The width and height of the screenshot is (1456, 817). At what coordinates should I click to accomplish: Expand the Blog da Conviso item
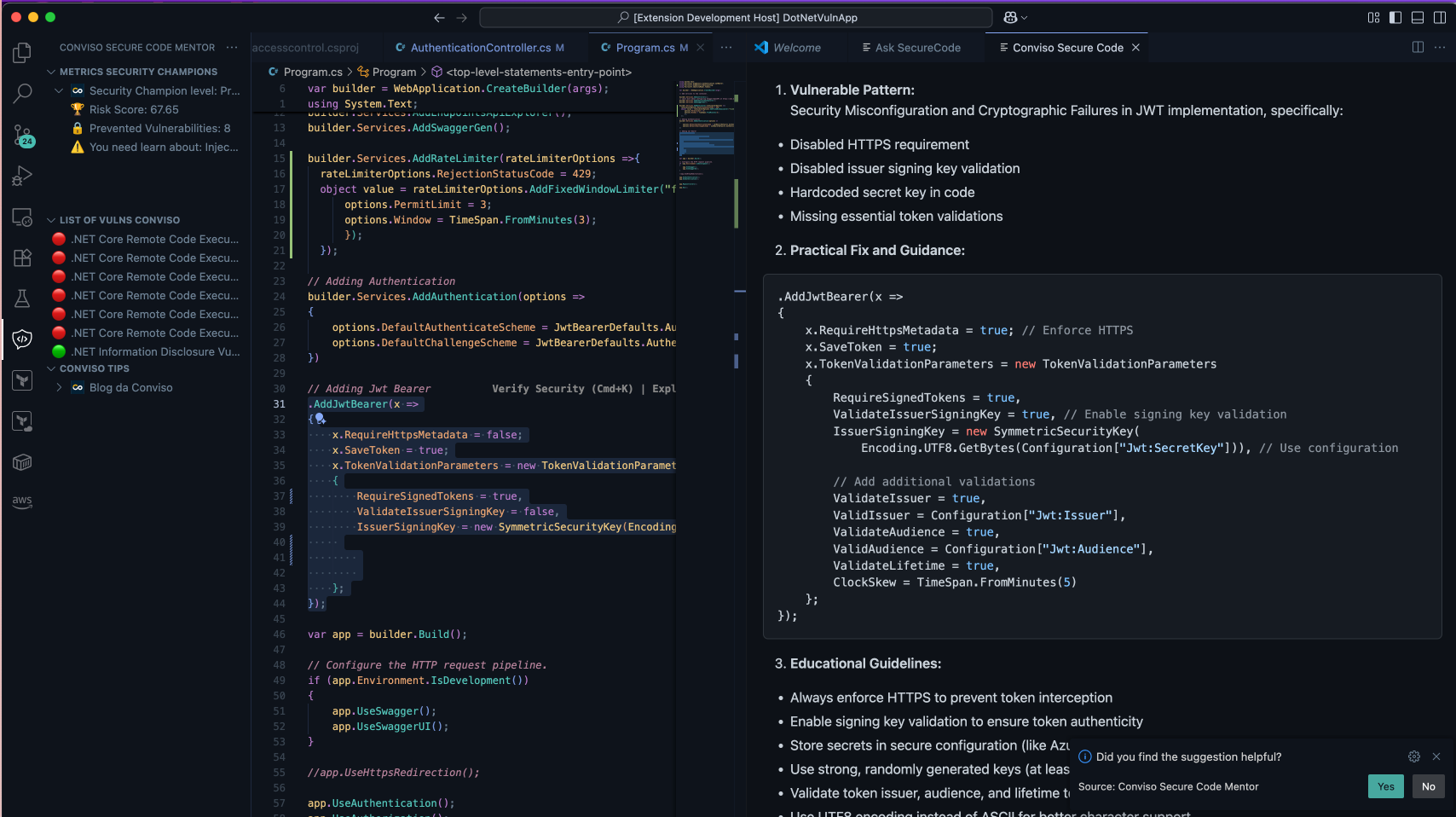click(59, 387)
